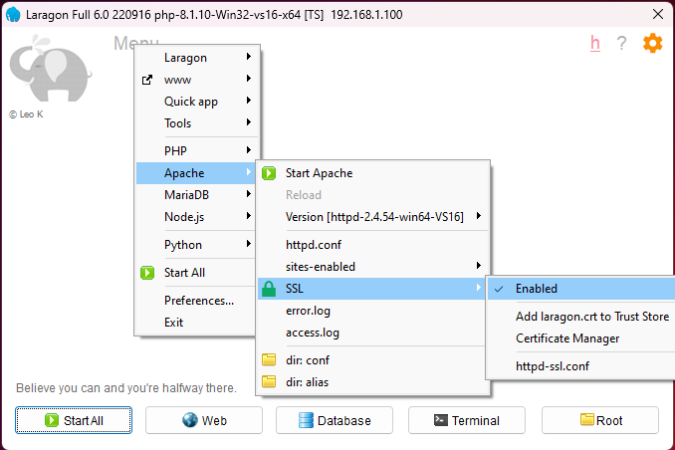The height and width of the screenshot is (450, 675).
Task: Expand the Laragon submenu arrow
Action: [x=248, y=56]
